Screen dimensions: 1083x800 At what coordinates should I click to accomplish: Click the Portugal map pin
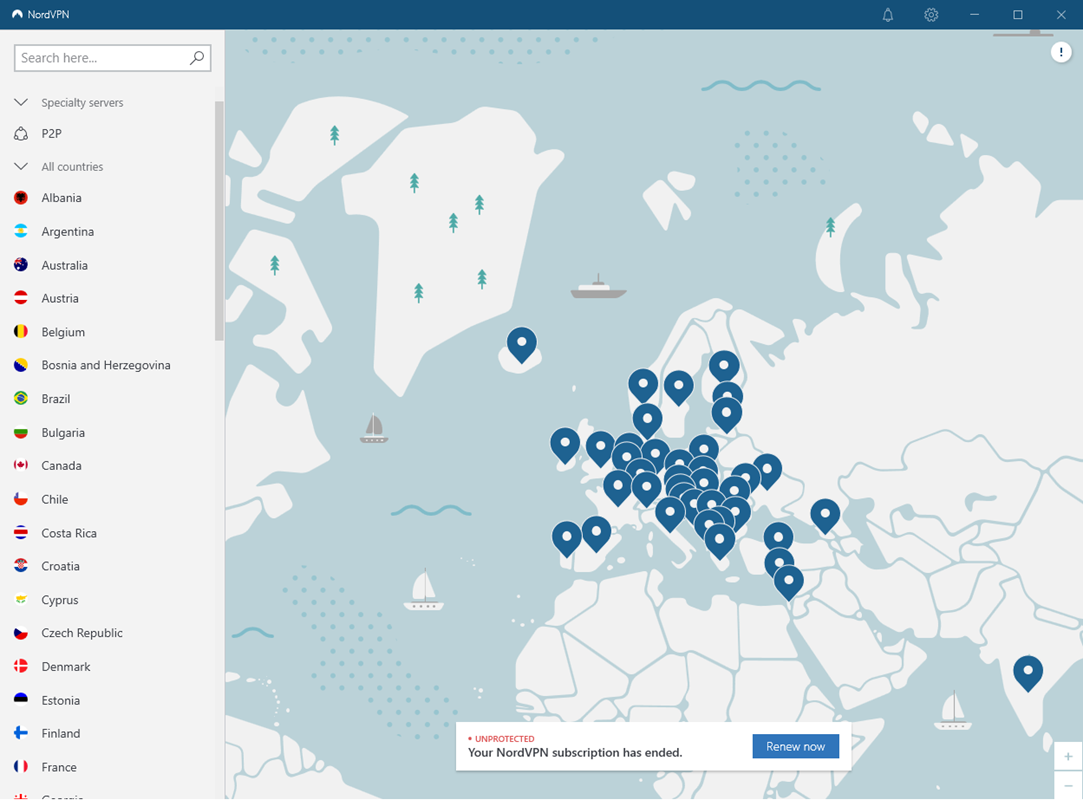(x=566, y=537)
